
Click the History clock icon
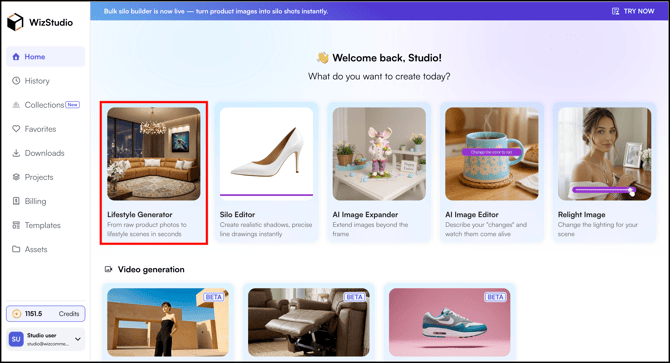pos(16,81)
